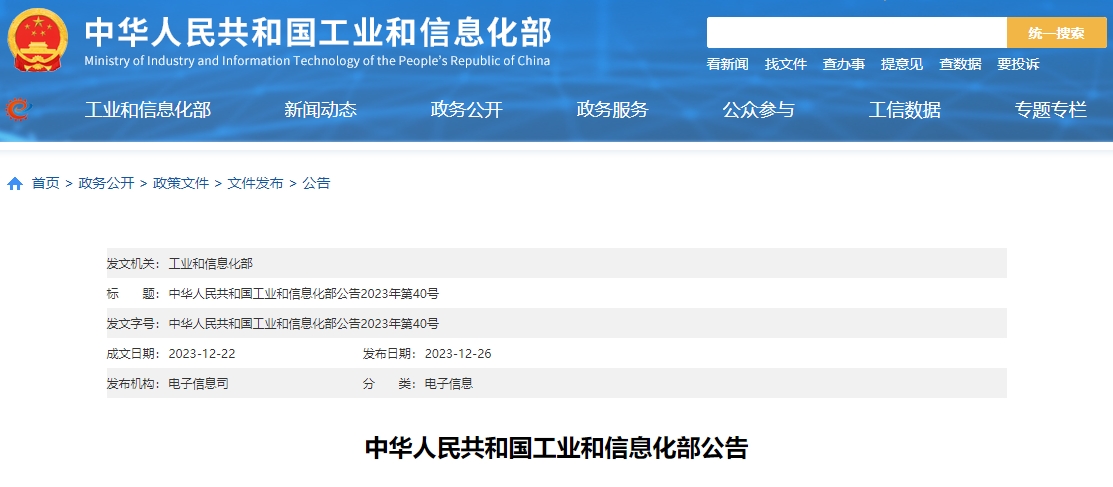This screenshot has width=1113, height=487.
Task: Open 工业和信息化部 navigation menu
Action: (x=147, y=110)
